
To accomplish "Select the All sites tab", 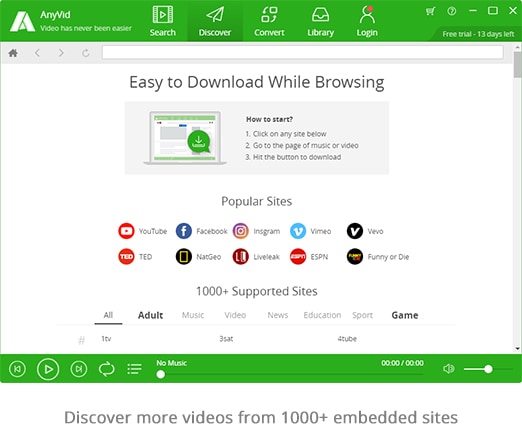I will click(108, 315).
